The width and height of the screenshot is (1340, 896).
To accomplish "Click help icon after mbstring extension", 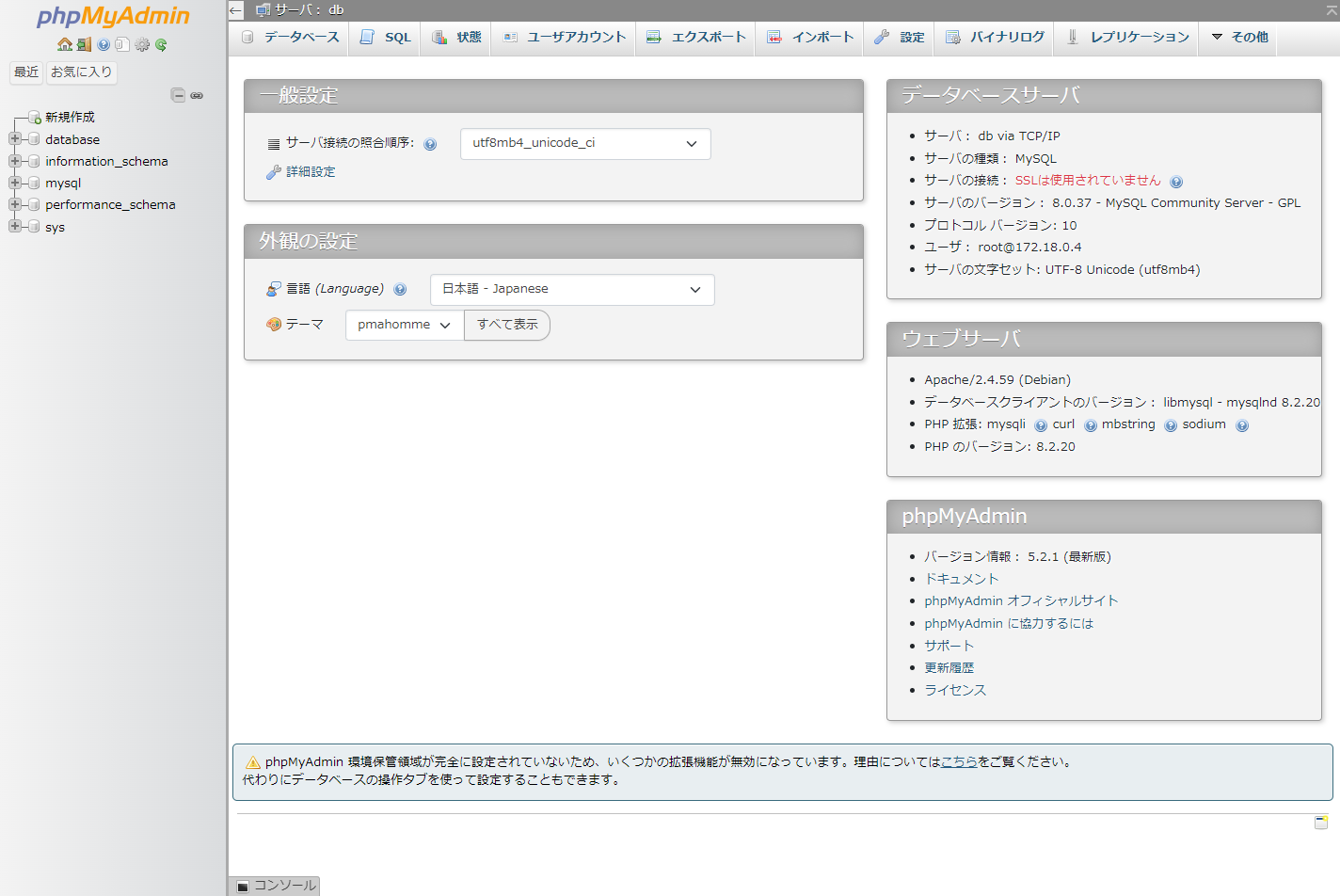I will (x=1171, y=425).
